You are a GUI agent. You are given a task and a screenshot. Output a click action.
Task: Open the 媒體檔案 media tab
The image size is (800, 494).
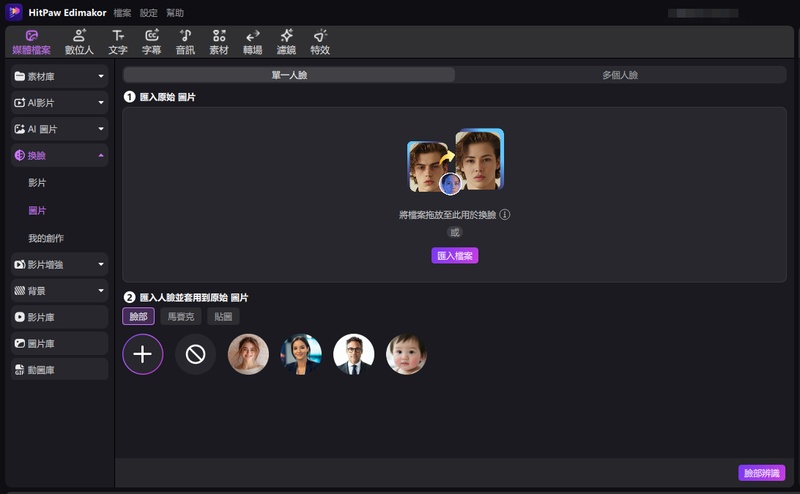pos(31,42)
